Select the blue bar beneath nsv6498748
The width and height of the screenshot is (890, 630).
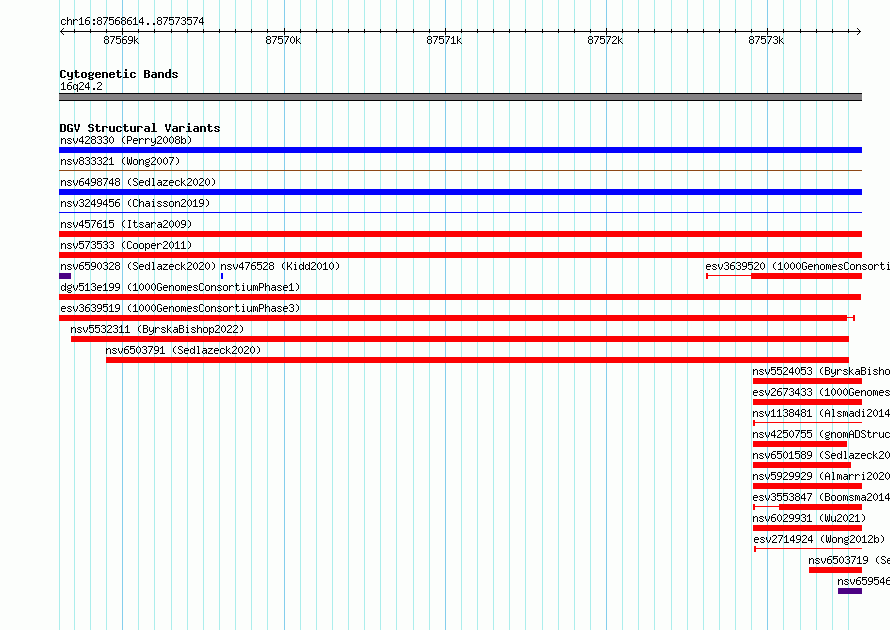[x=460, y=192]
